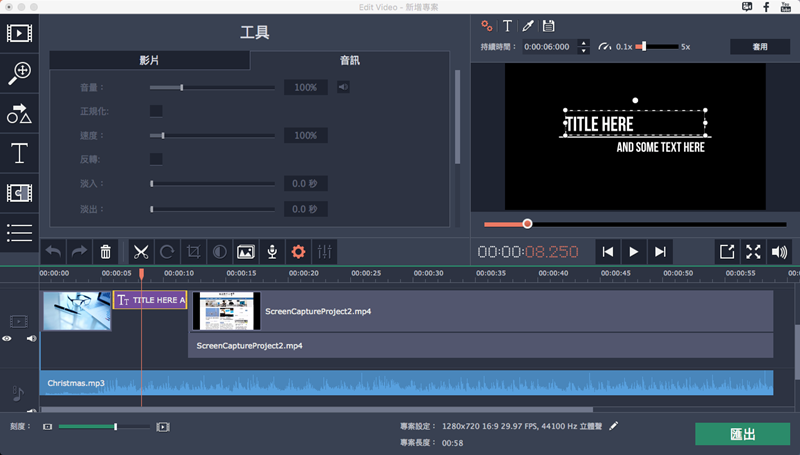Viewport: 800px width, 455px height.
Task: Open clip properties with orange gear icon
Action: pyautogui.click(x=297, y=252)
